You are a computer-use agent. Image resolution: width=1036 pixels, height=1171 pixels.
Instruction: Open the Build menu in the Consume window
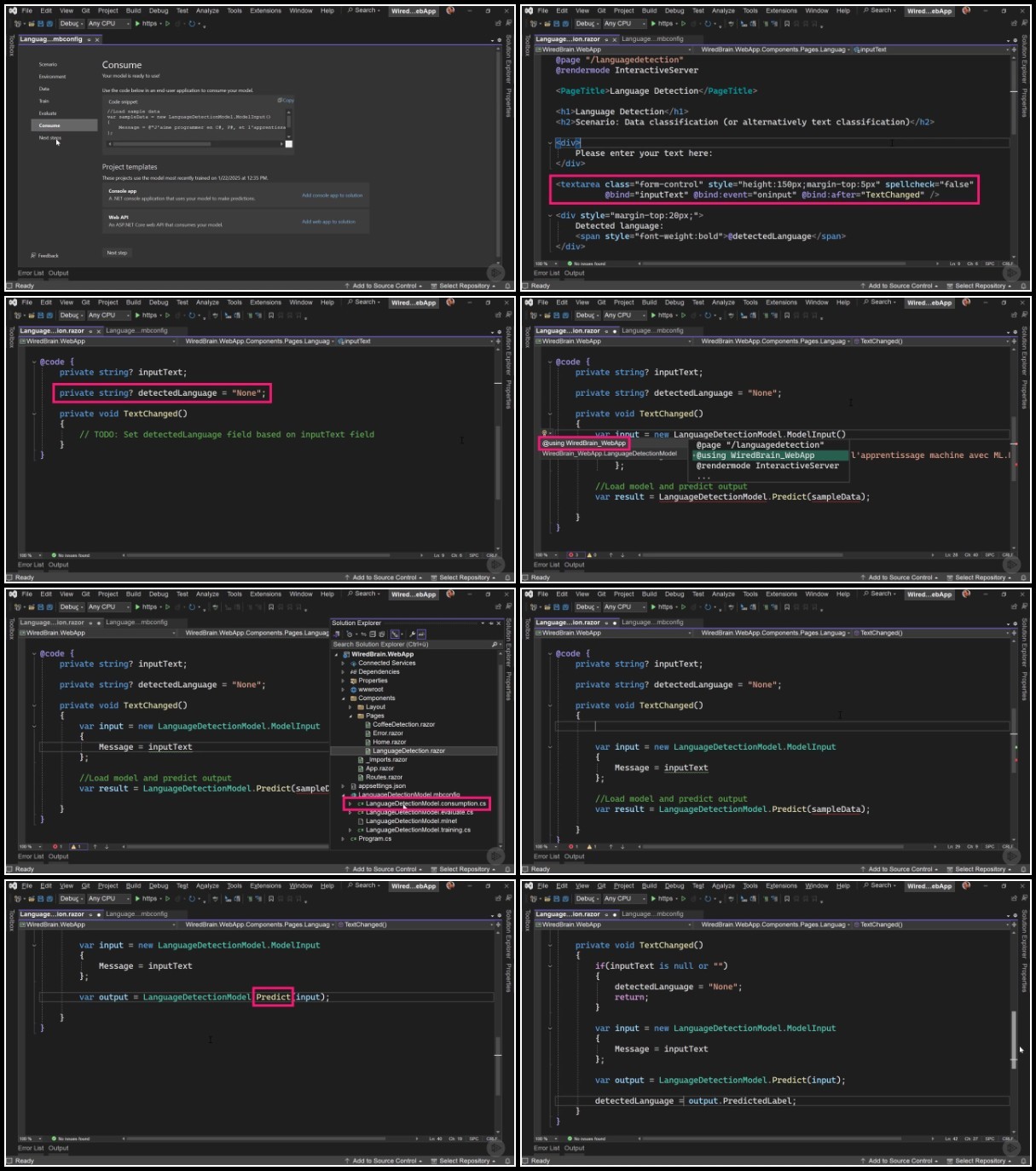133,11
